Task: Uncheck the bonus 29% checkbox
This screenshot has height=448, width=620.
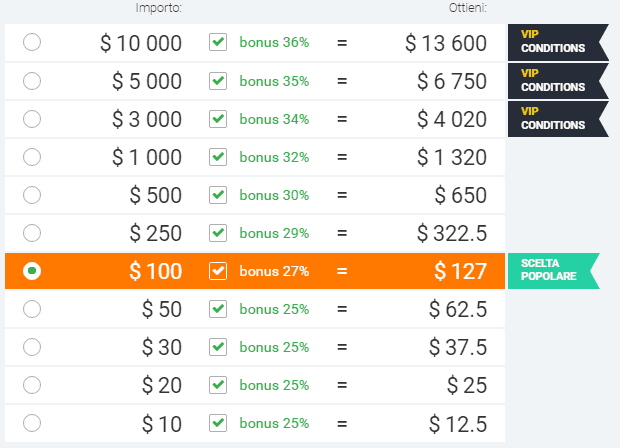Action: [x=218, y=233]
